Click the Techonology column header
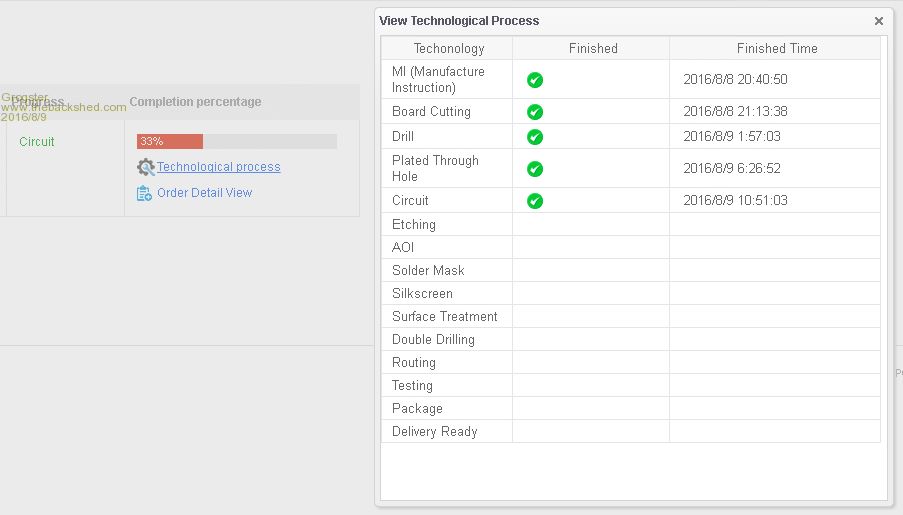Viewport: 903px width, 515px height. point(448,48)
